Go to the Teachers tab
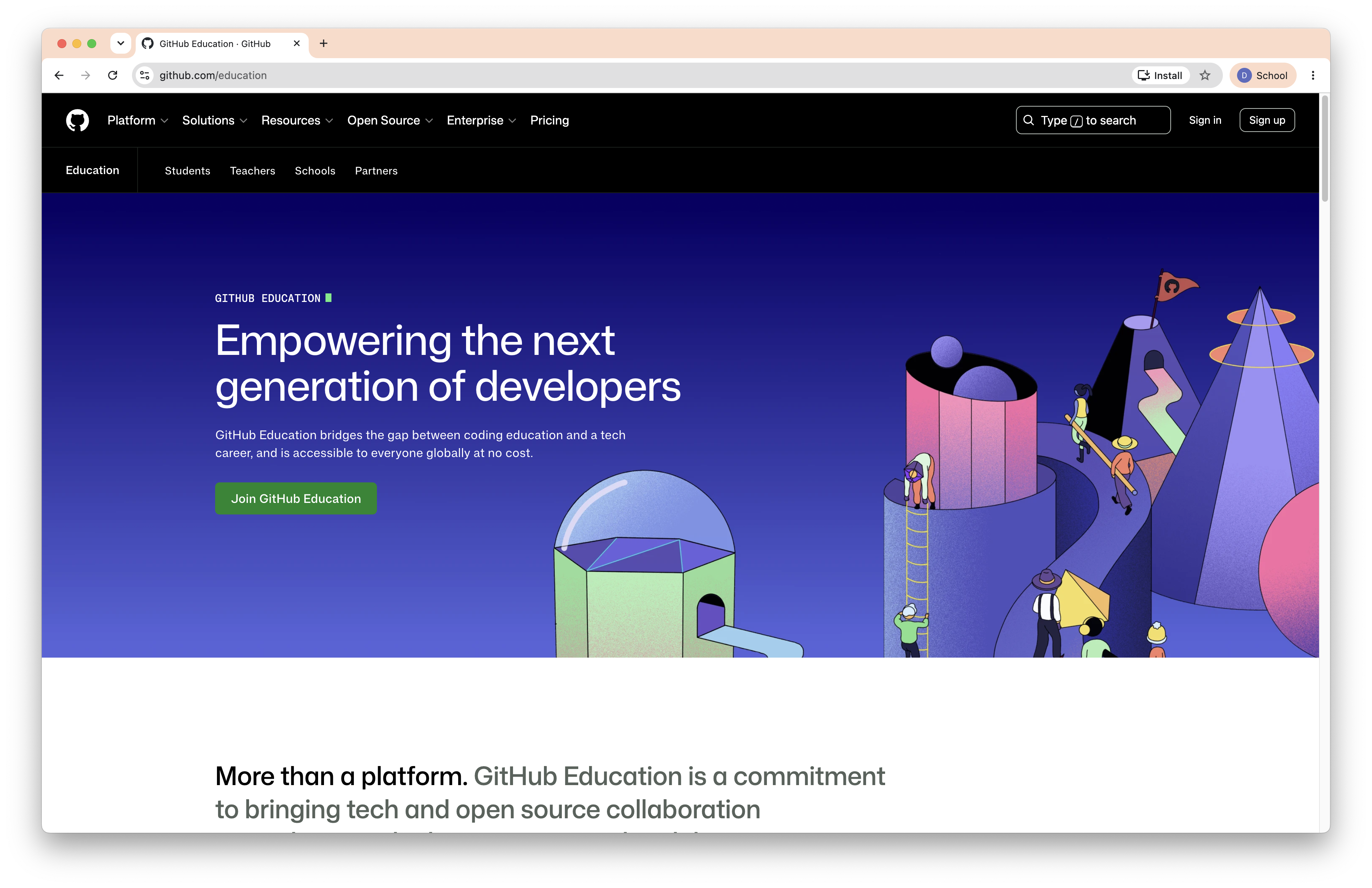1372x888 pixels. [252, 171]
